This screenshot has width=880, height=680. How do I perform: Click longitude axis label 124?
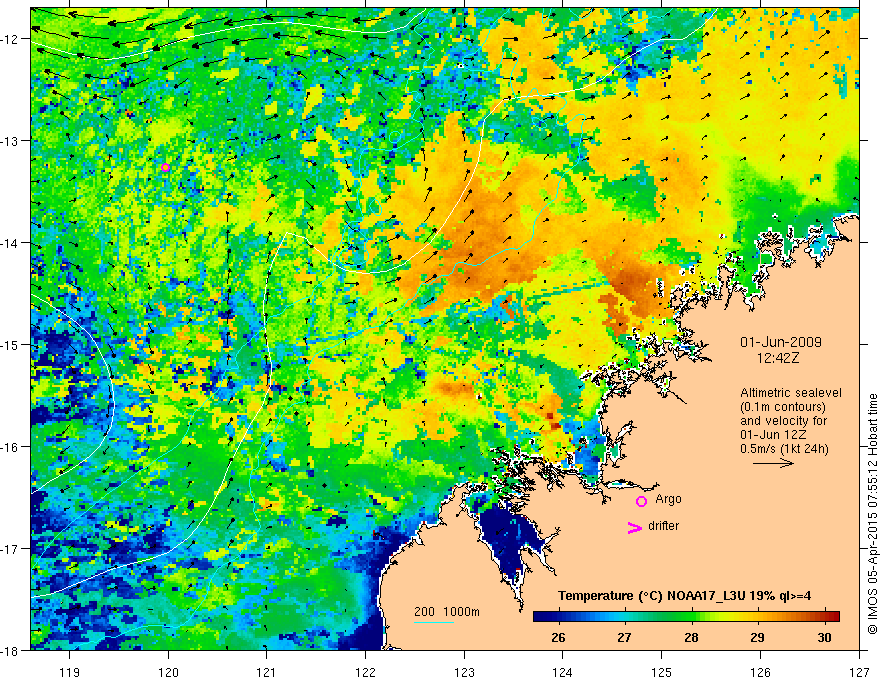click(563, 672)
